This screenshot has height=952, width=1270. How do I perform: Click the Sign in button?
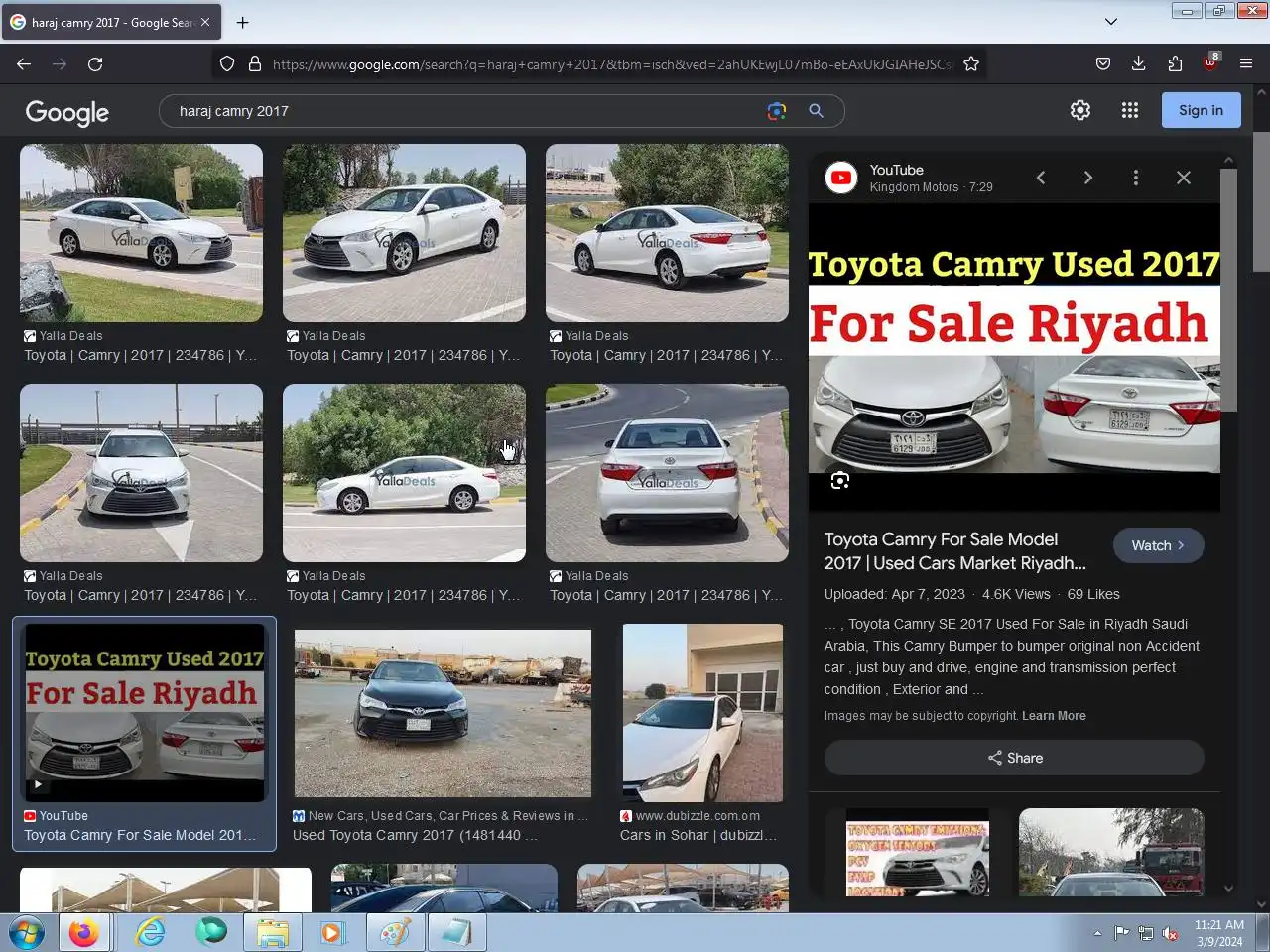(x=1201, y=110)
